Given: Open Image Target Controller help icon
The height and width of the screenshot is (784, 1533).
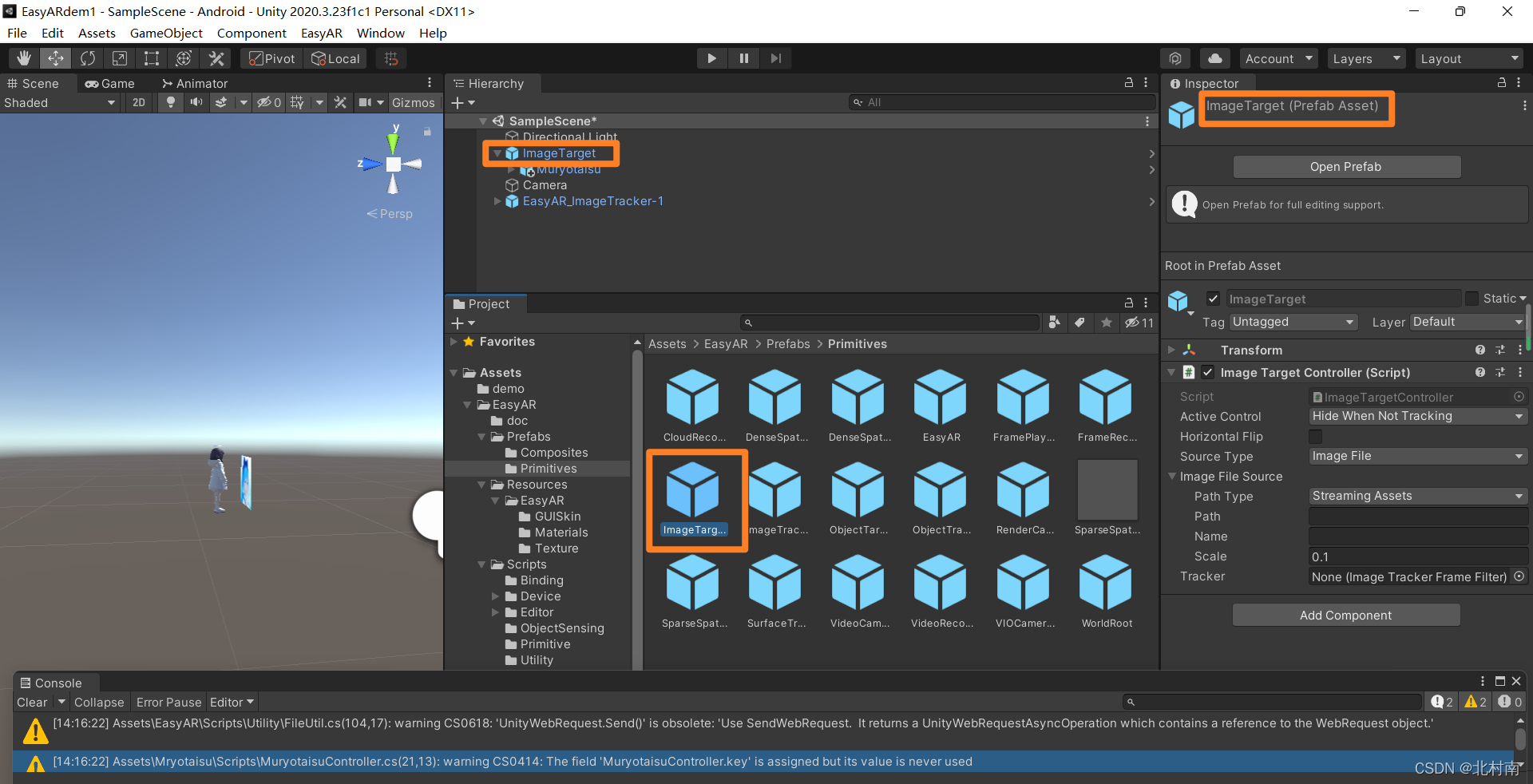Looking at the screenshot, I should point(1480,372).
